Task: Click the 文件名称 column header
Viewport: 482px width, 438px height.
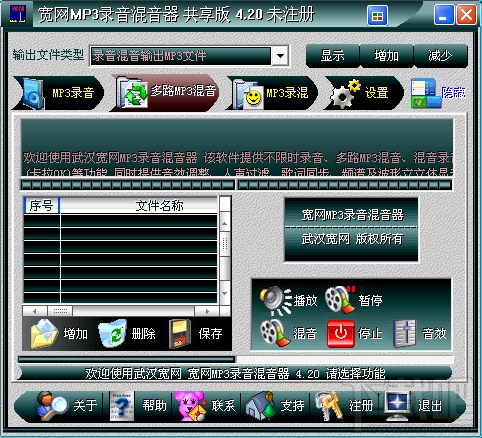Action: tap(139, 206)
